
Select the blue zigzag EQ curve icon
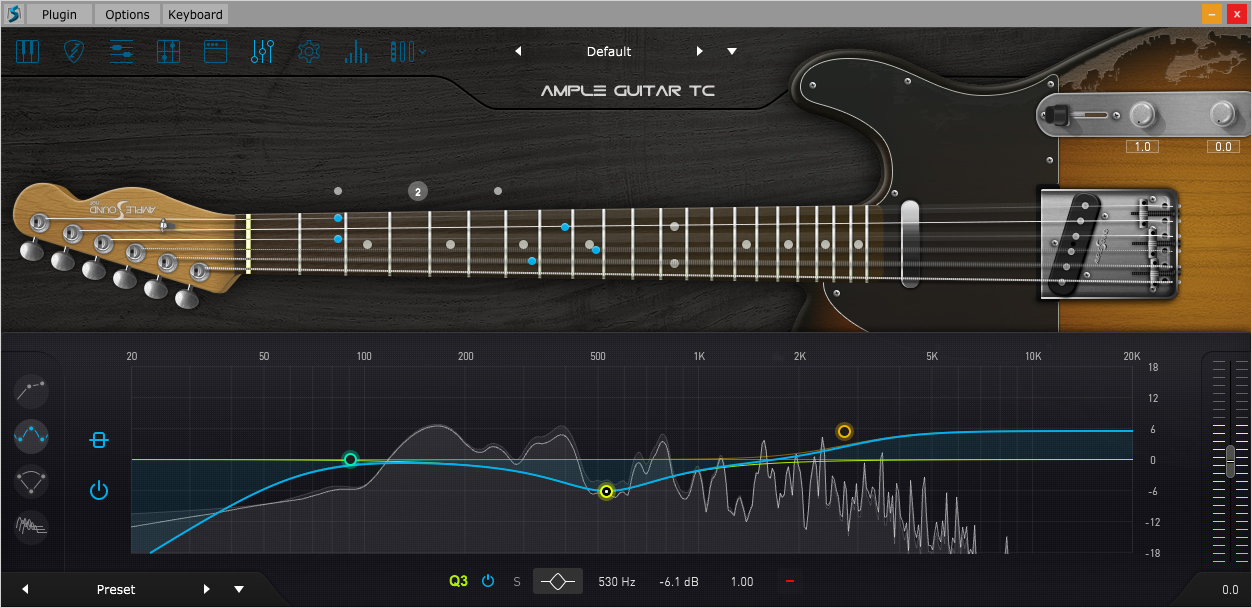pos(32,435)
